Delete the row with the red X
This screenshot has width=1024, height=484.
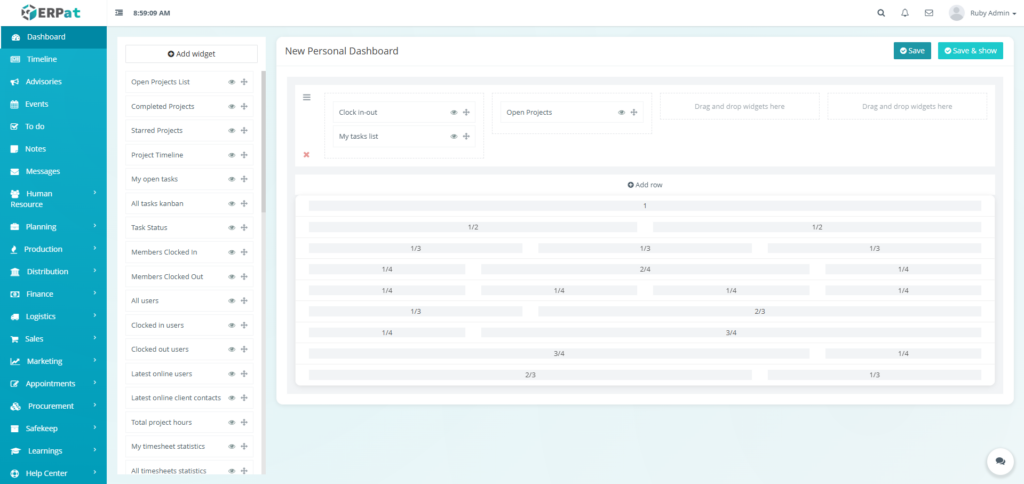(306, 155)
